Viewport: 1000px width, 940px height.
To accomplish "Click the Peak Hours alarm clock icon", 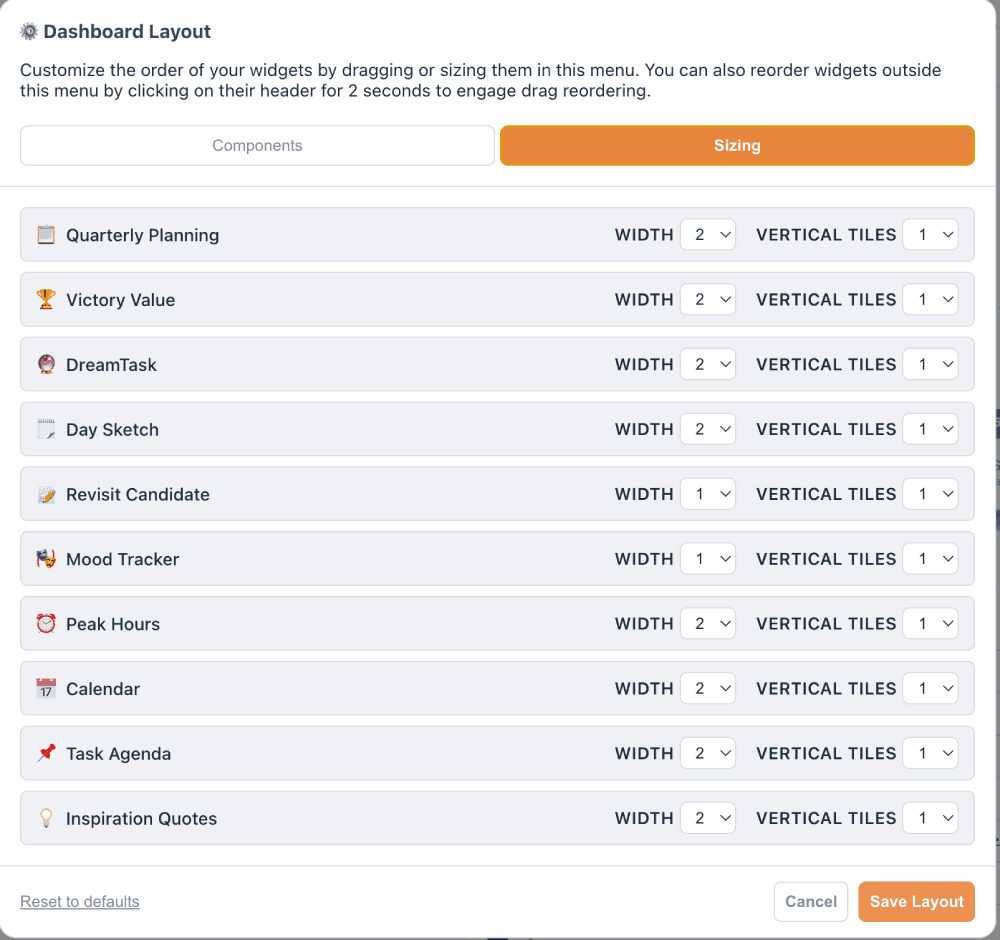I will coord(46,624).
